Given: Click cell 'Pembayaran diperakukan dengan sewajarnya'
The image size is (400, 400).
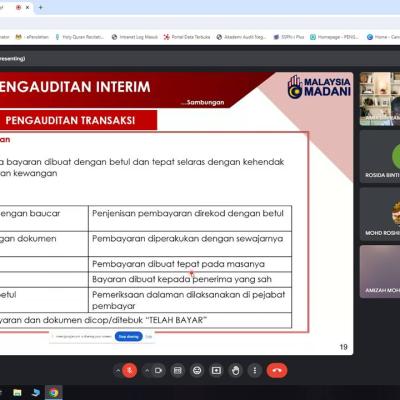Looking at the screenshot, I should point(190,244).
